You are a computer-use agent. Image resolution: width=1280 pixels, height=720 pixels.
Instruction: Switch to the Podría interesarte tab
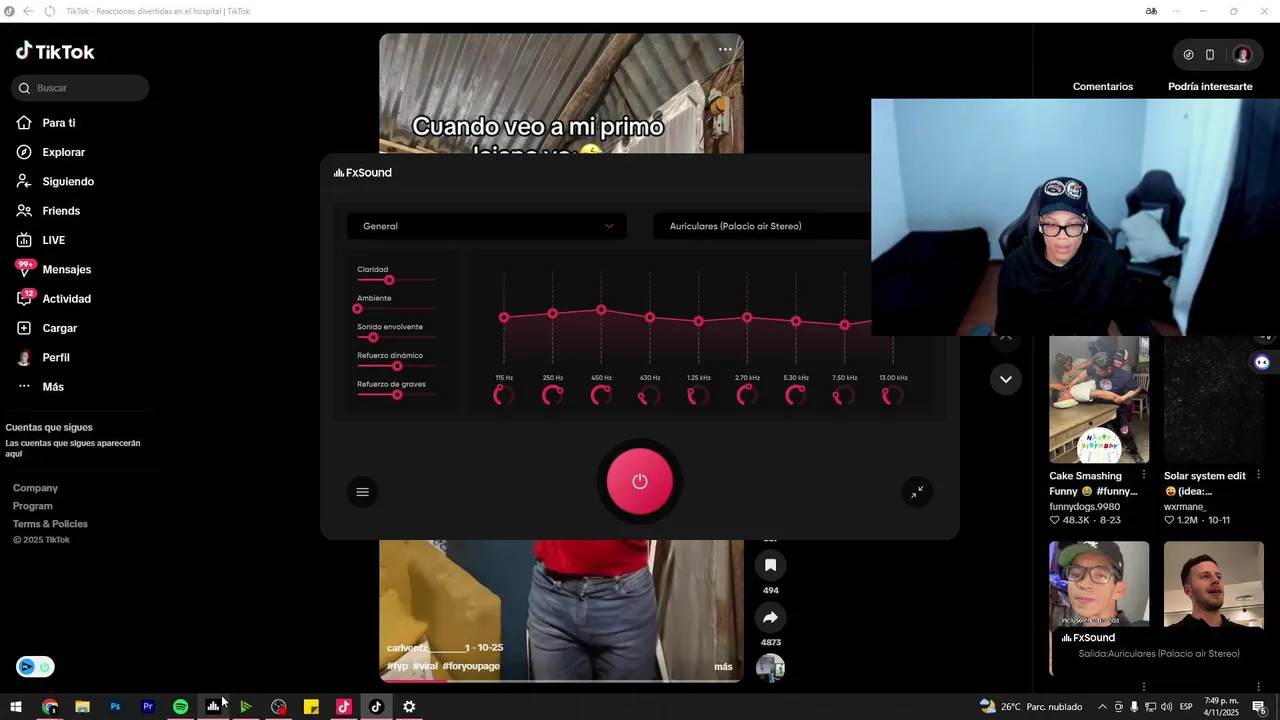pos(1210,87)
